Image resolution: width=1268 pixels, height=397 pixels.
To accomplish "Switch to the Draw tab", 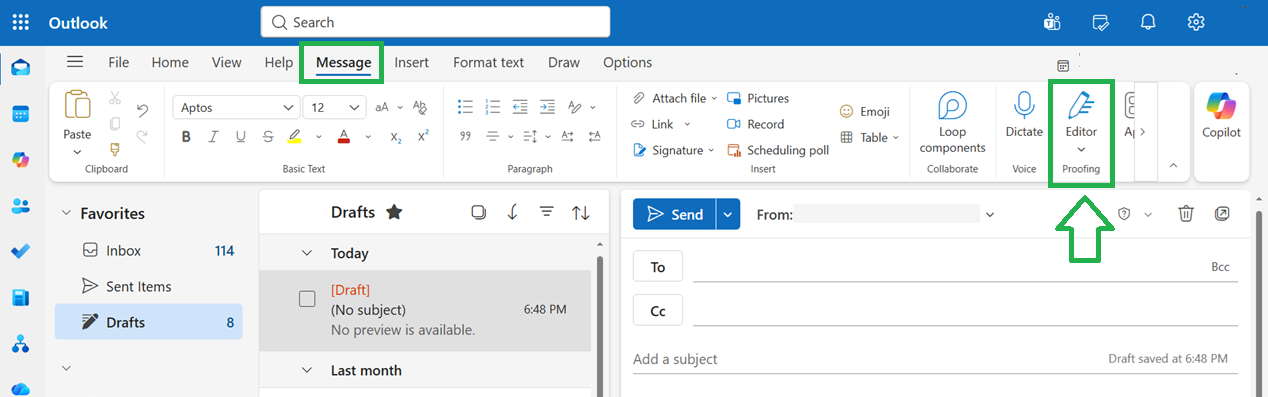I will pos(564,62).
